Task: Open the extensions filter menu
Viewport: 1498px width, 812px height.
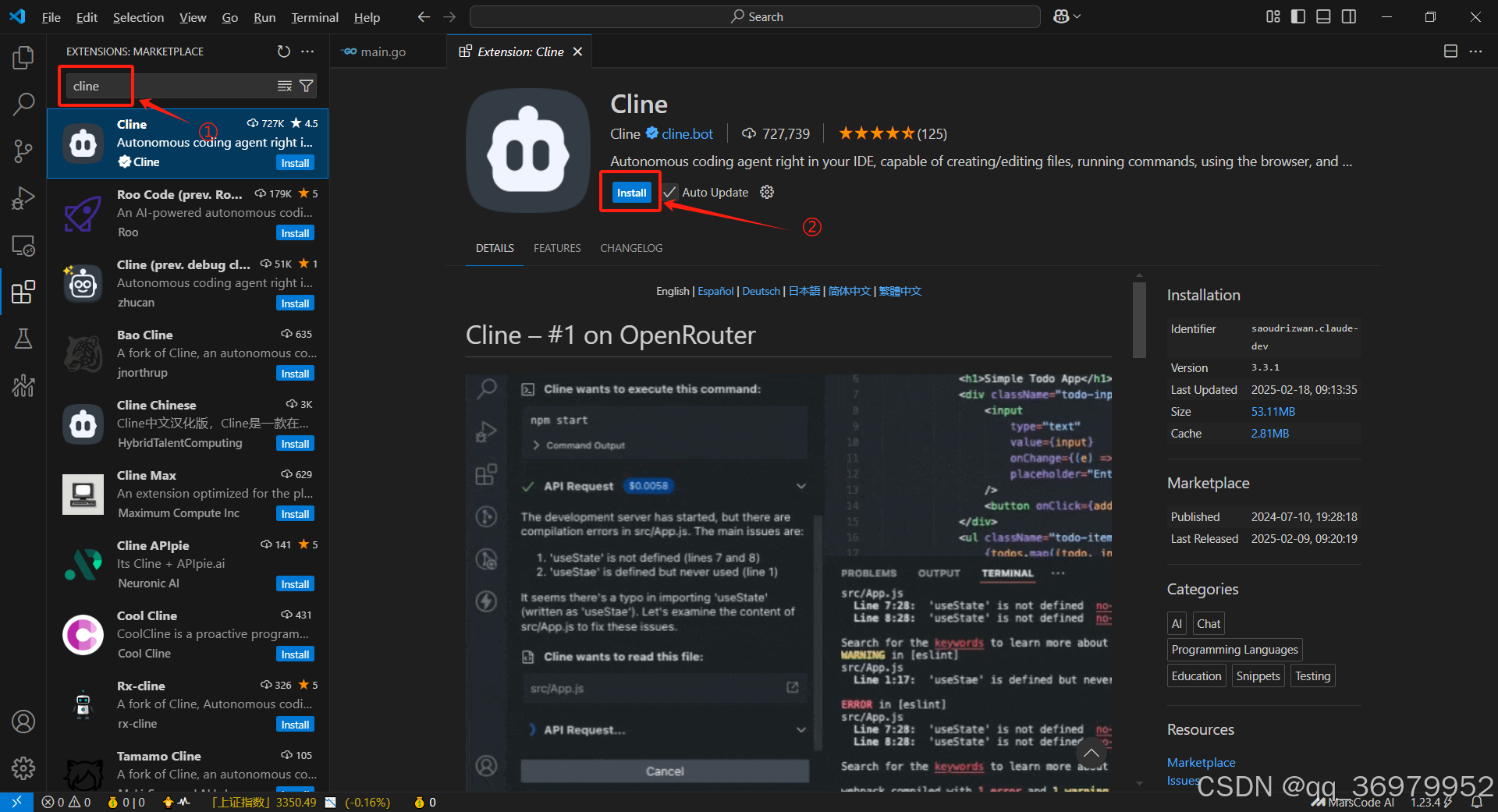Action: point(307,86)
